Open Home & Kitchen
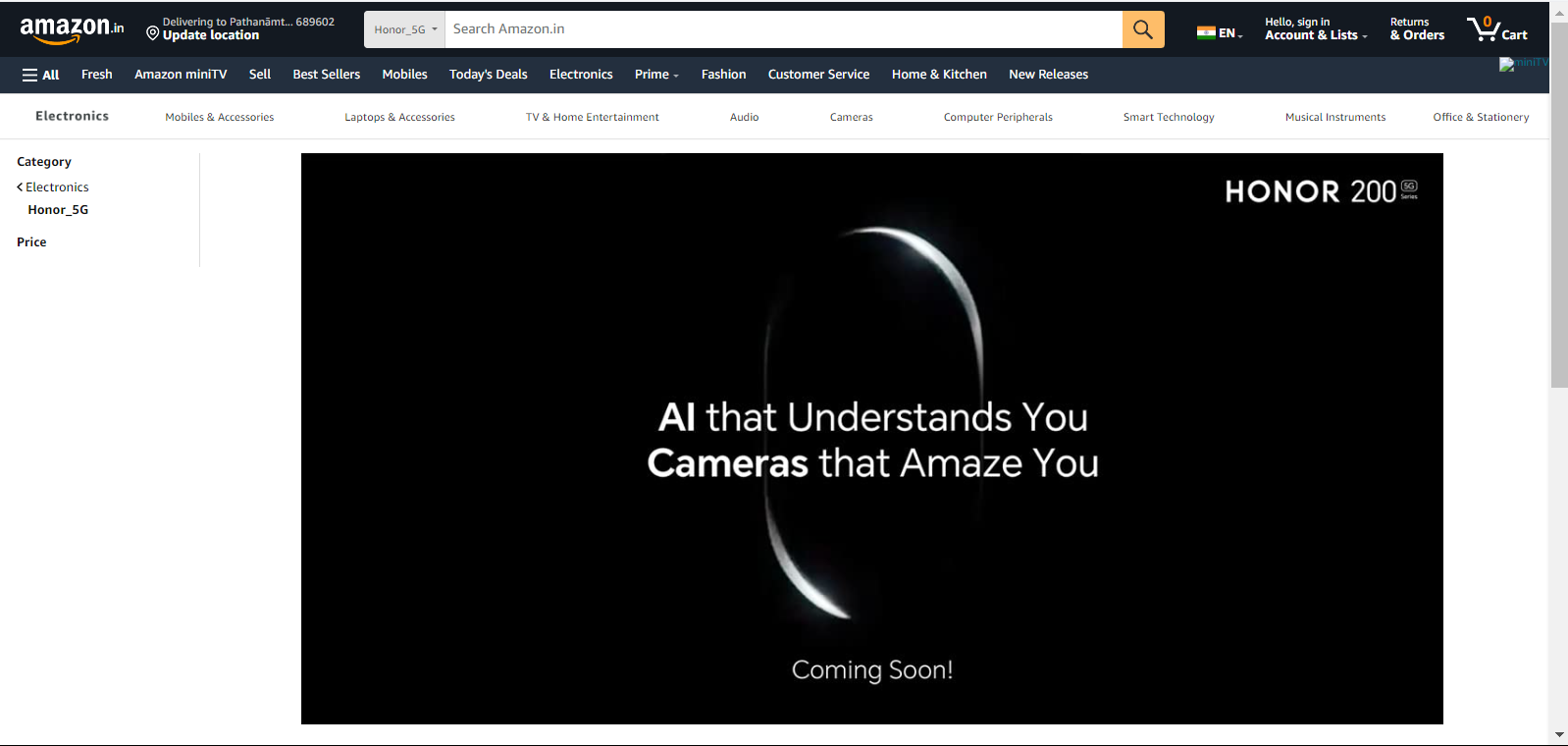 point(939,75)
